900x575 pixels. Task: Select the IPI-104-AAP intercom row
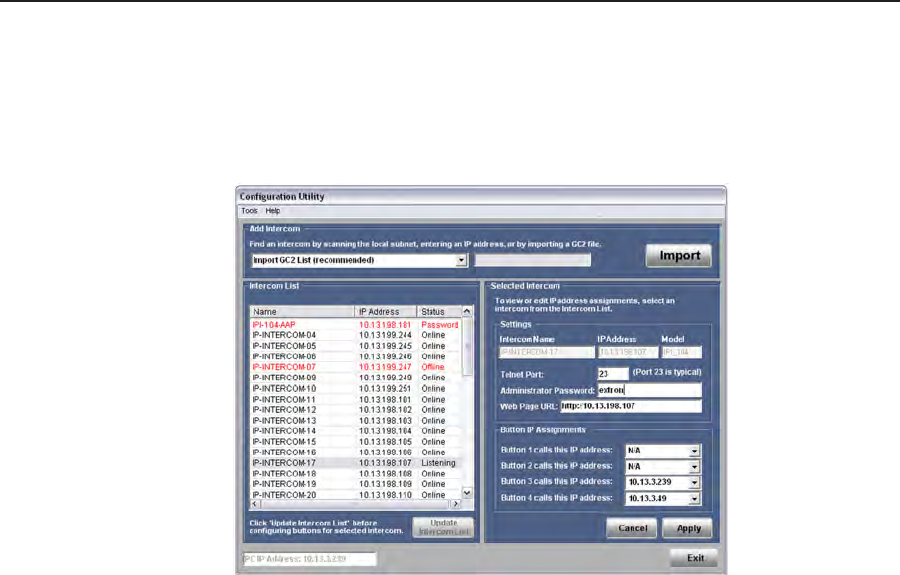356,325
